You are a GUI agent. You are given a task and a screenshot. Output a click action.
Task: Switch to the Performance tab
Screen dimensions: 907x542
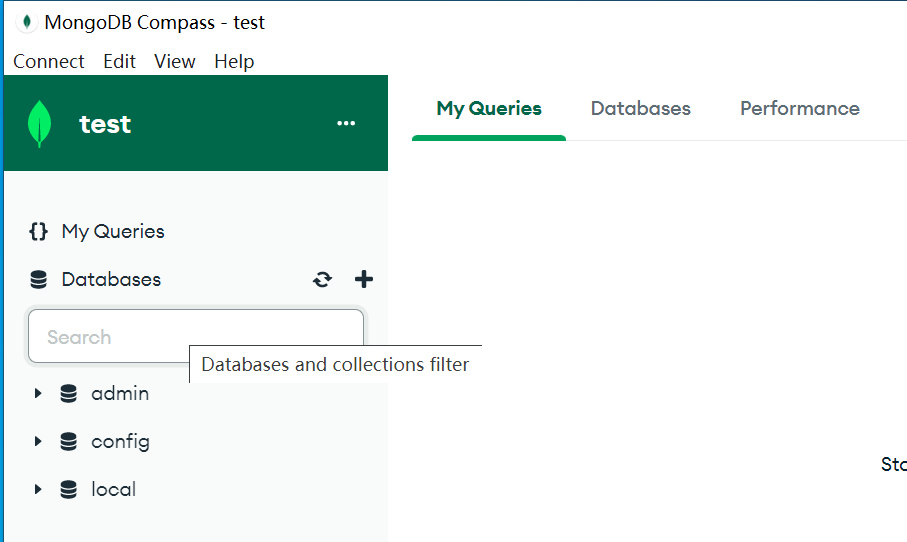(x=799, y=109)
